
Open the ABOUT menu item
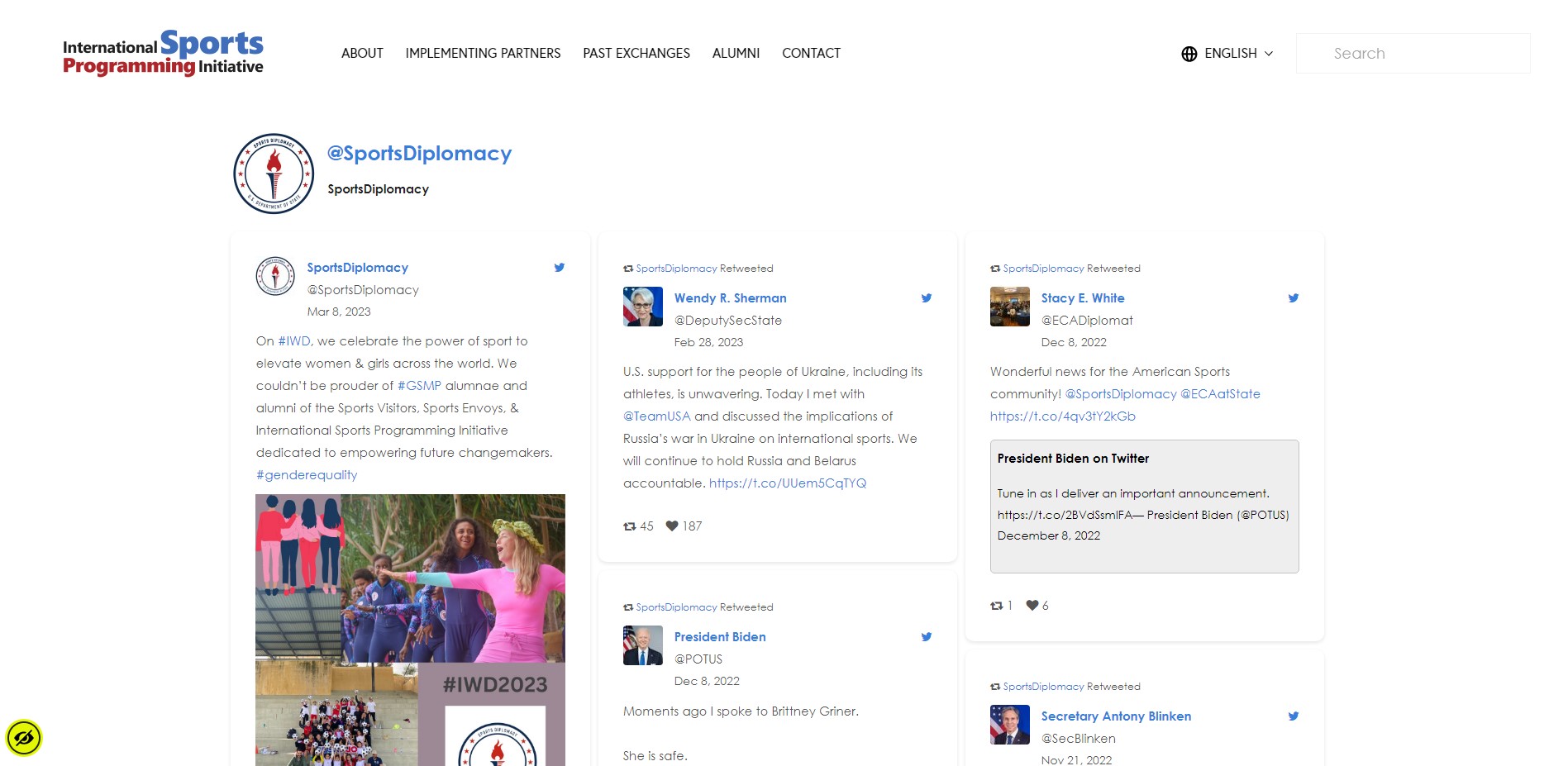362,53
